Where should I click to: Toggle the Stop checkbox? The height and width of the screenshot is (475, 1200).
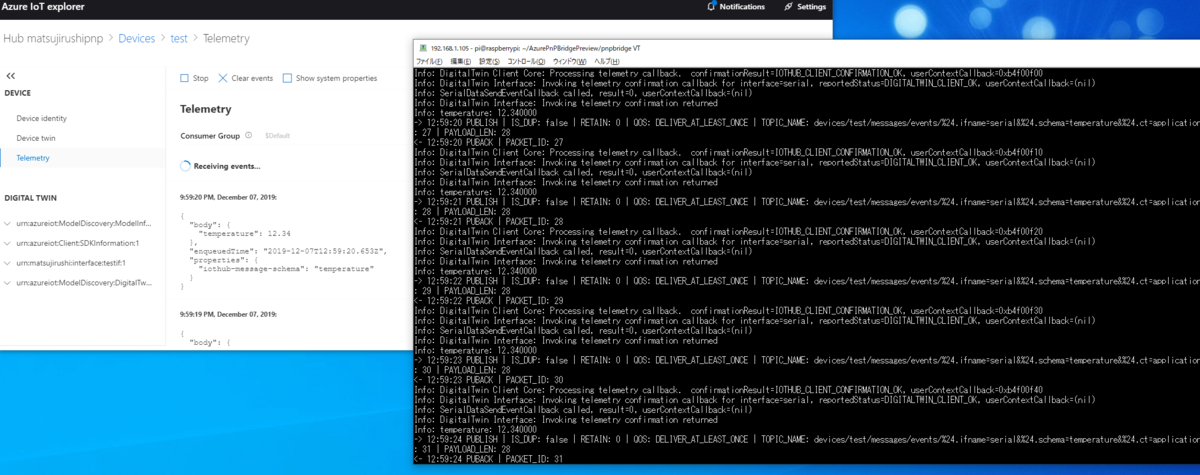185,78
